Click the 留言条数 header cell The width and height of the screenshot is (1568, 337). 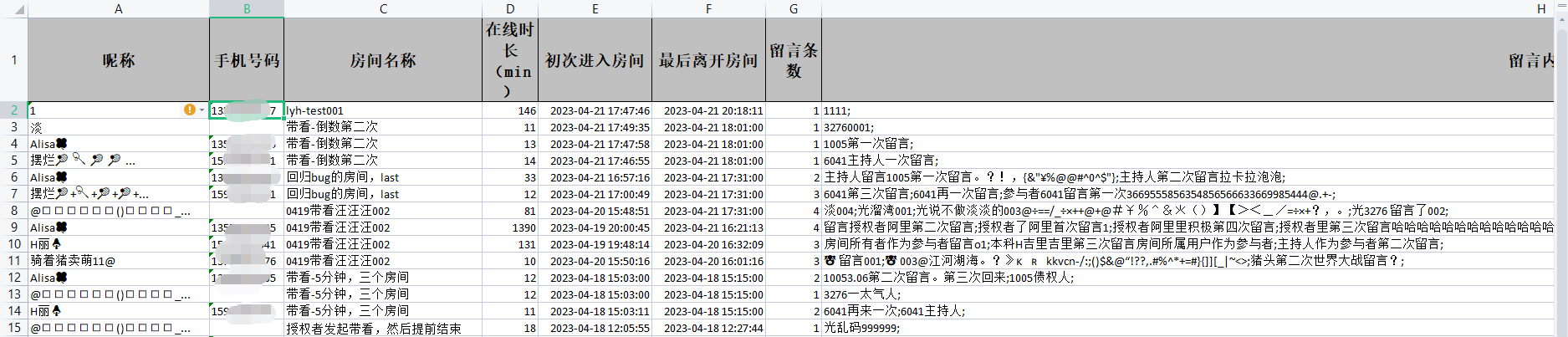[793, 60]
